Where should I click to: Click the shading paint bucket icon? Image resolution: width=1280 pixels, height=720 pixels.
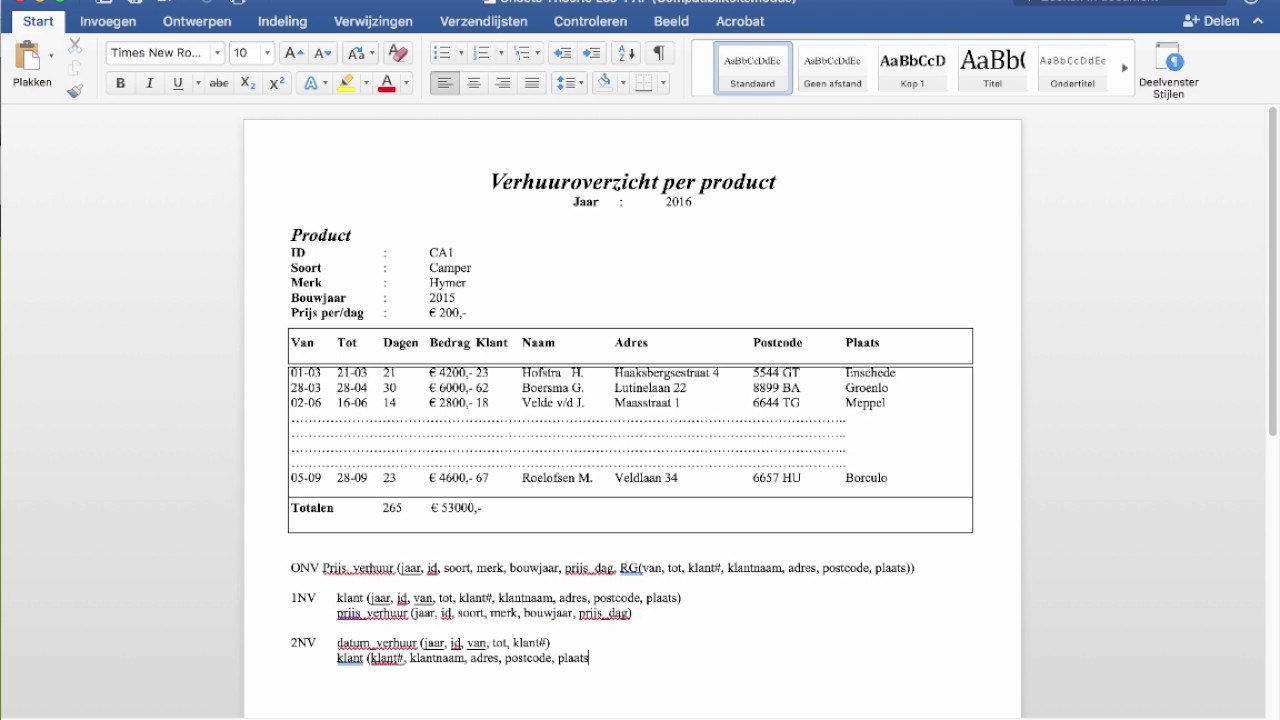(x=603, y=83)
